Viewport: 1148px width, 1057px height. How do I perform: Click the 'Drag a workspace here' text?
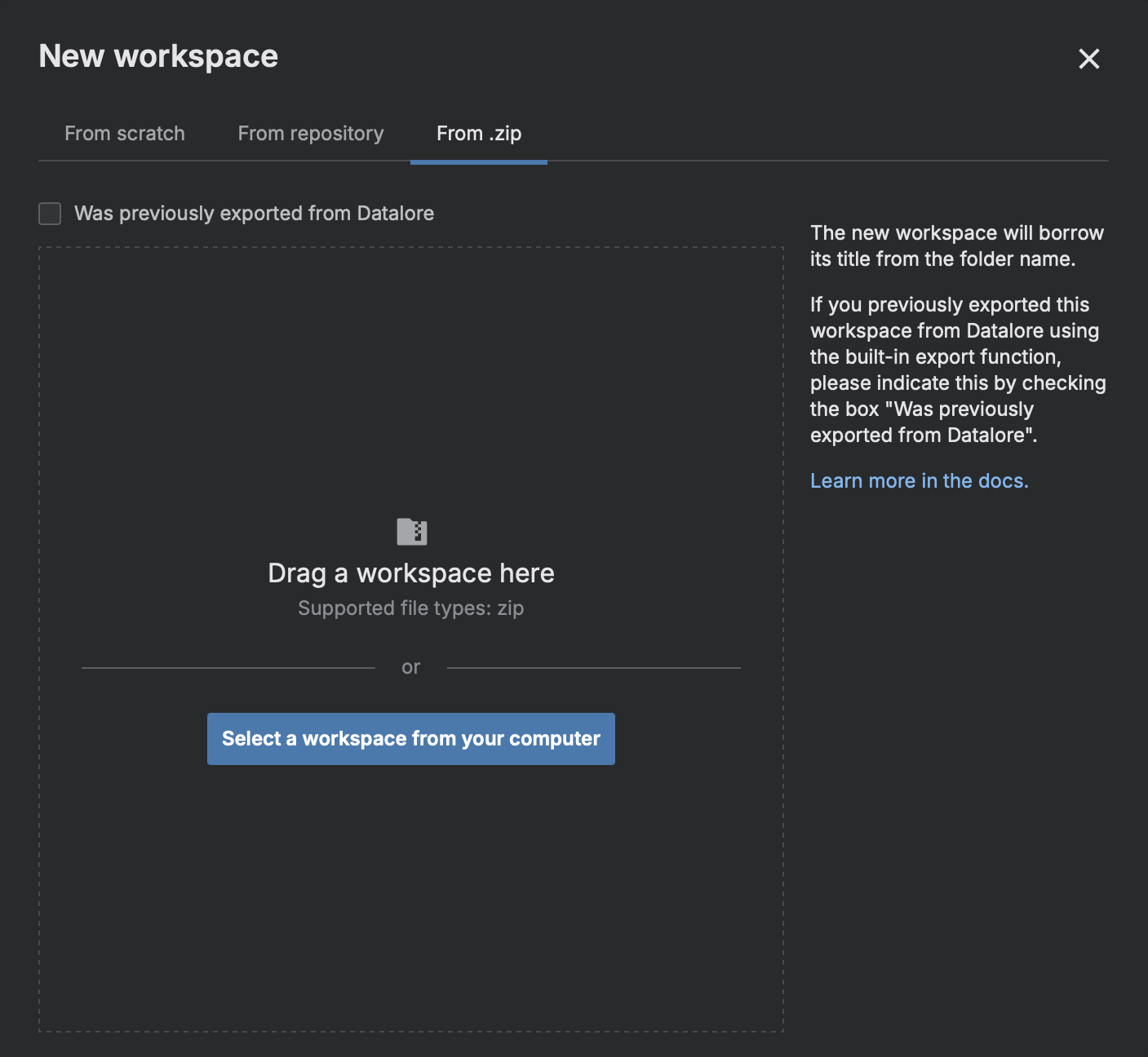(x=411, y=573)
